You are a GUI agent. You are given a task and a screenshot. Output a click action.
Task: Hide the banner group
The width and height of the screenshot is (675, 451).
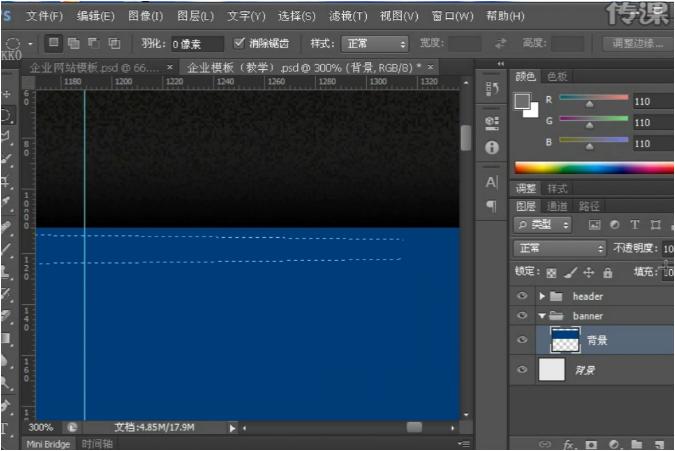pyautogui.click(x=522, y=315)
